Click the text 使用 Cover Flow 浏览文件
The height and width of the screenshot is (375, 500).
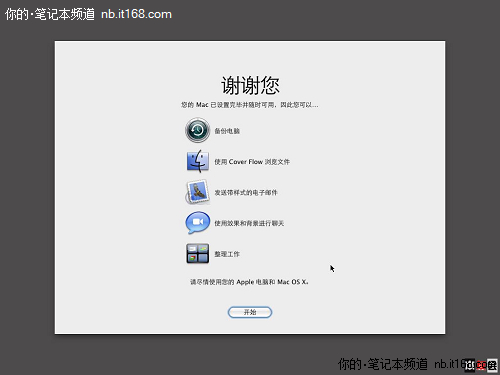(252, 162)
